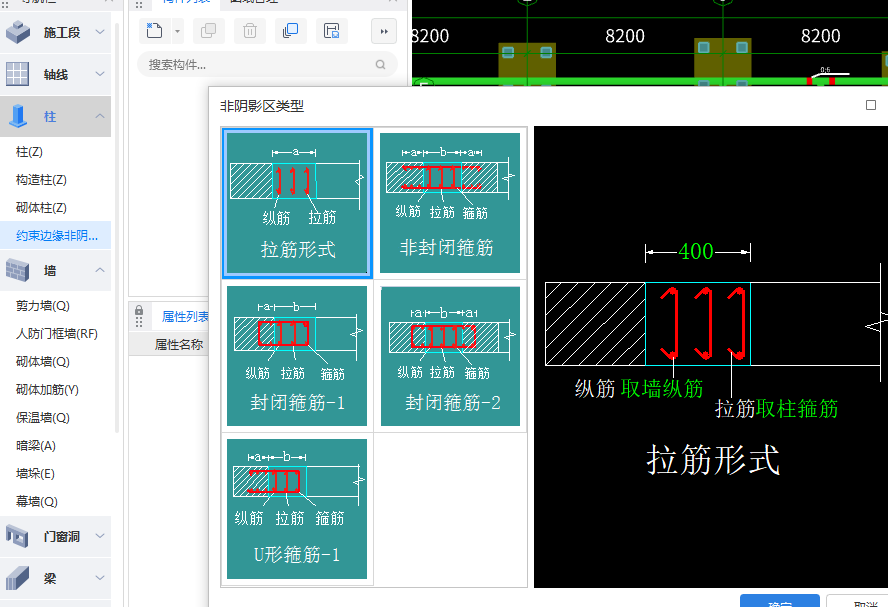
Task: Select the 封闭箍筋-1 type thumbnail
Action: point(297,356)
